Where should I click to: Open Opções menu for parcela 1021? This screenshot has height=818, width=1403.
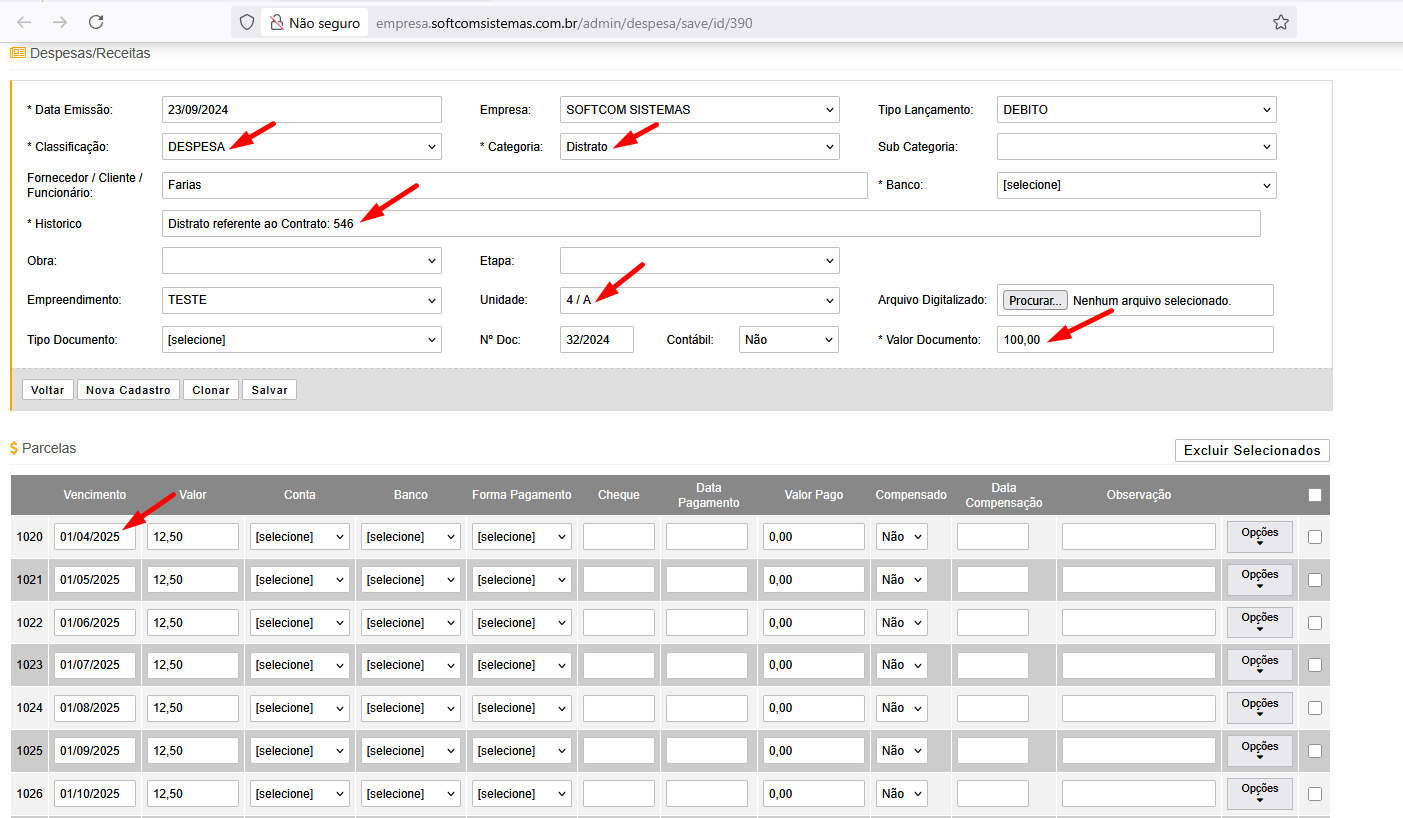(1259, 580)
